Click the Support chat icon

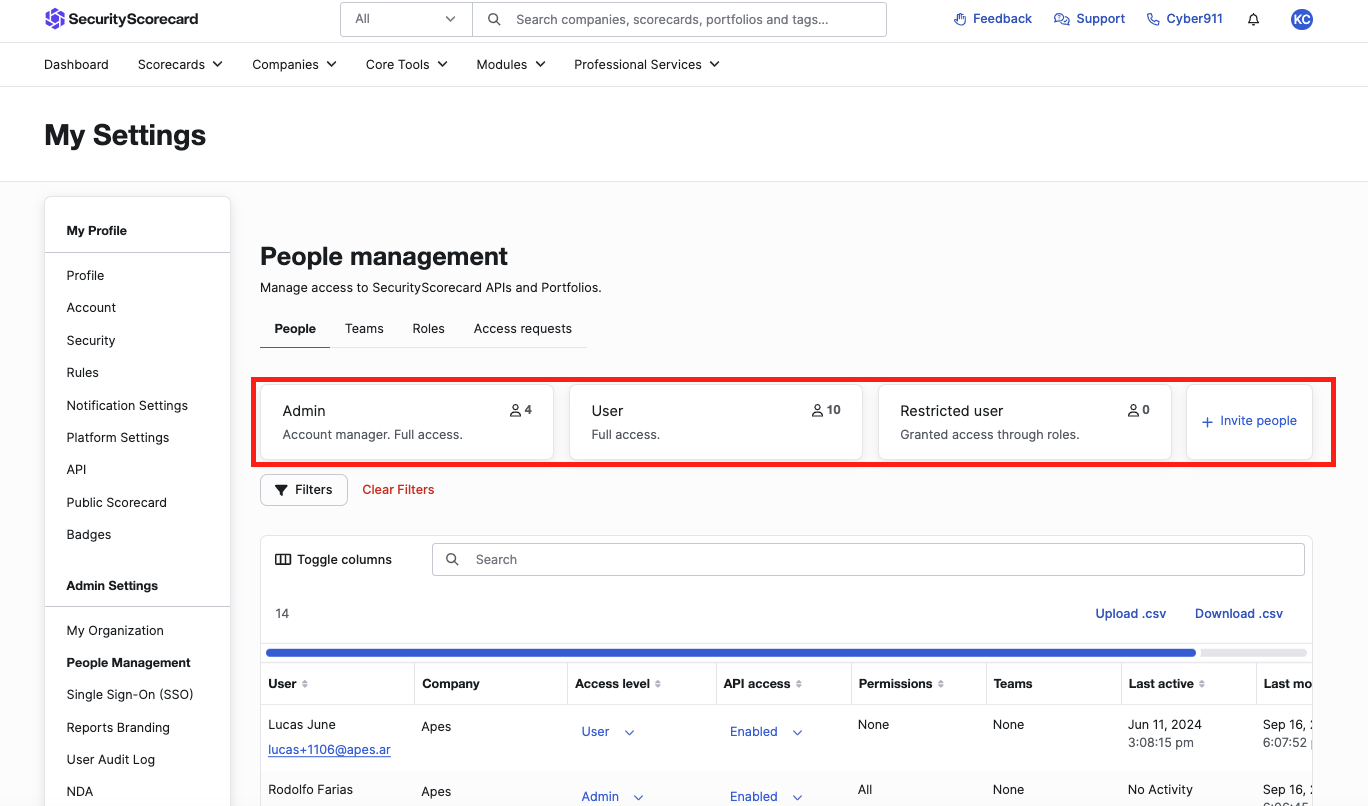tap(1062, 19)
